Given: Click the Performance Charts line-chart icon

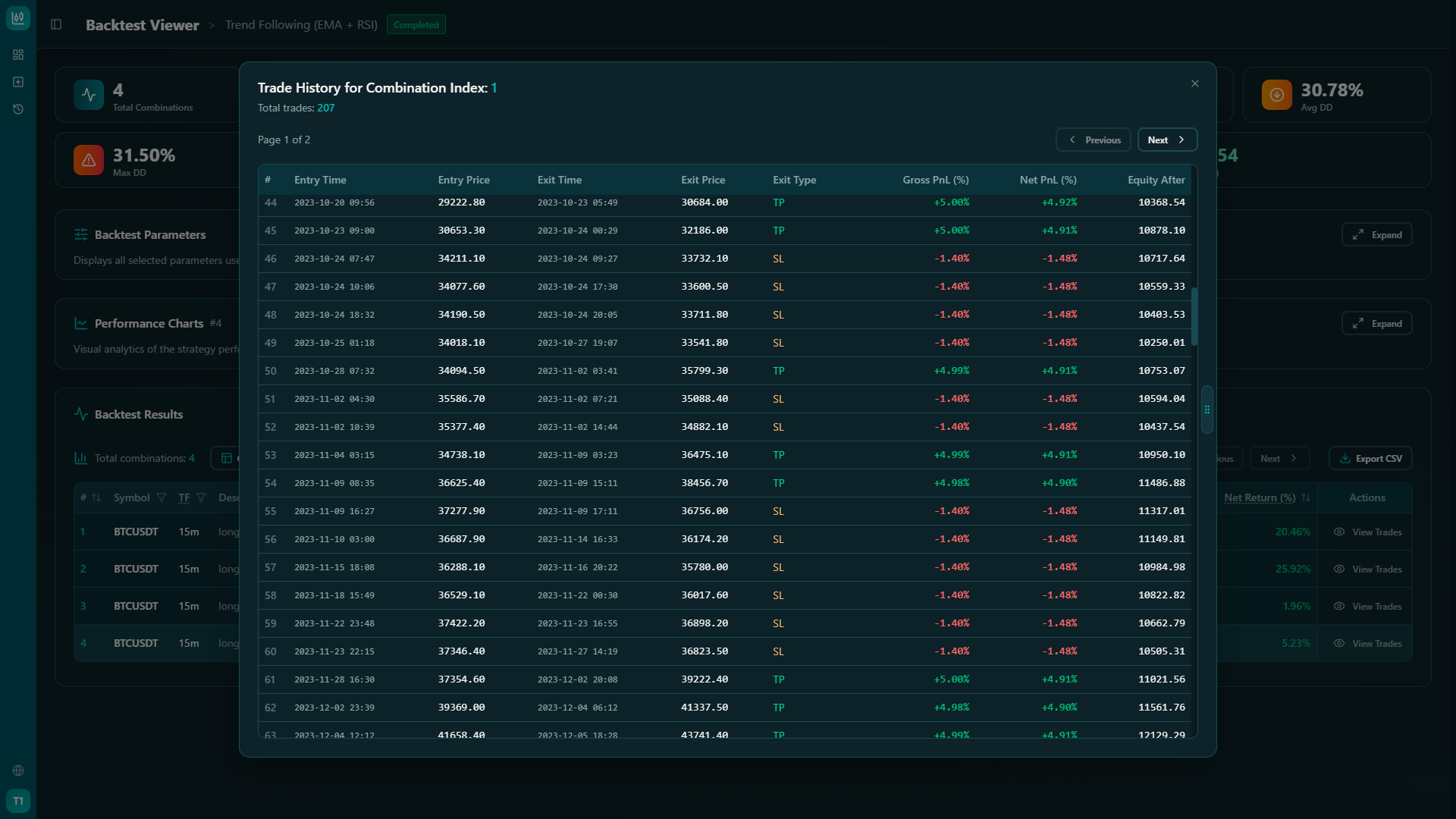Looking at the screenshot, I should (81, 323).
